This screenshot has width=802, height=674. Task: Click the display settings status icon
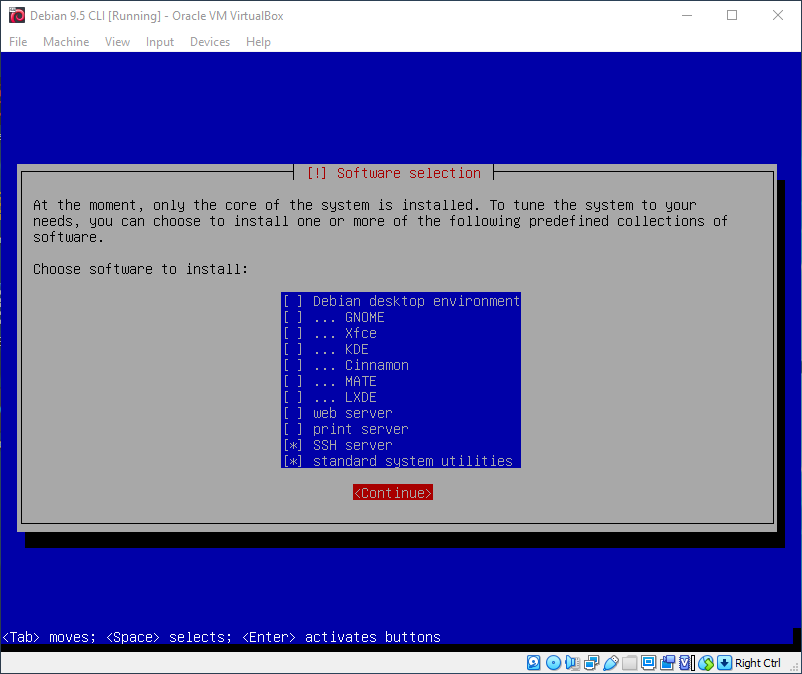(649, 663)
